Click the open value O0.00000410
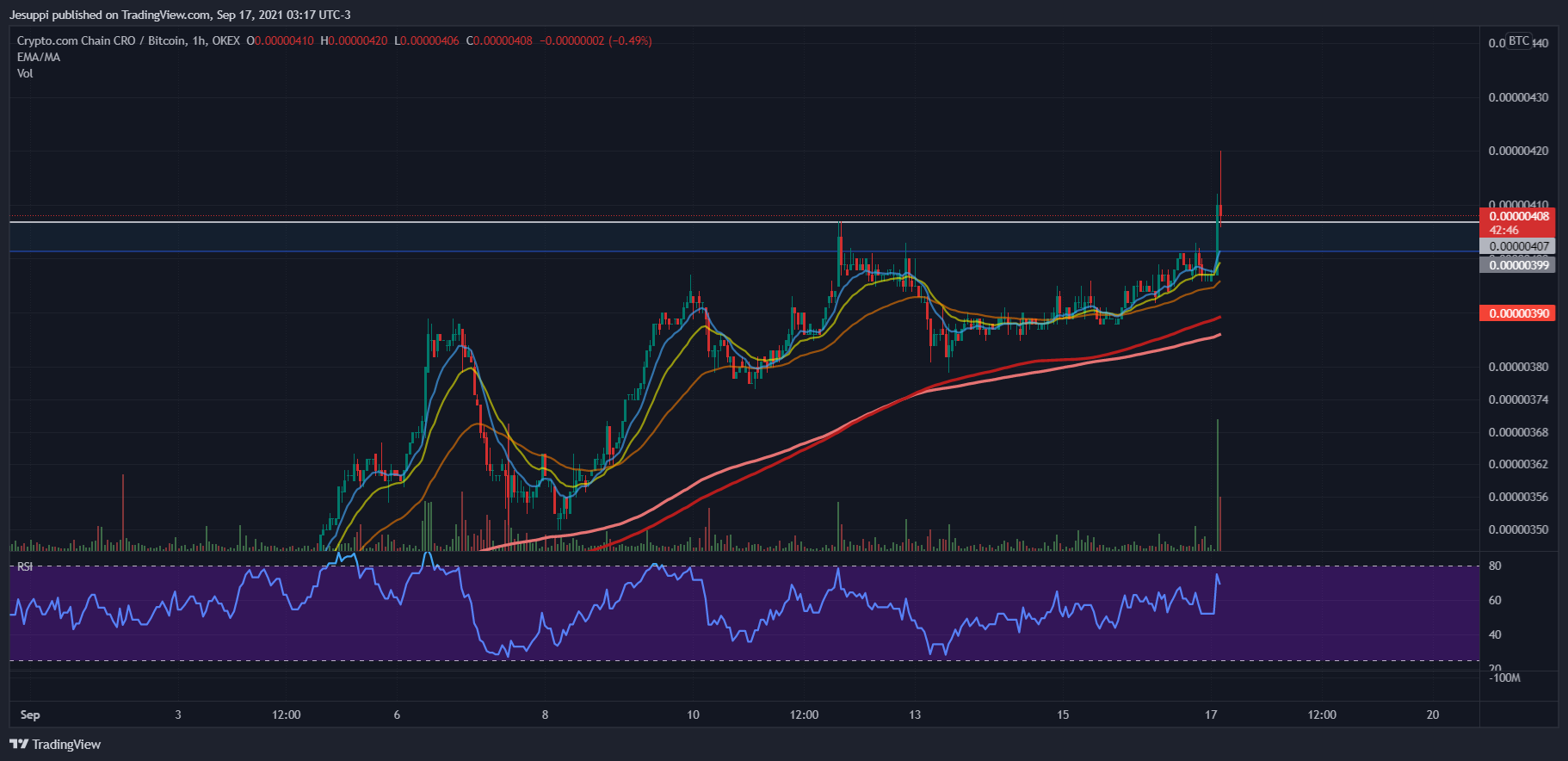 [x=281, y=40]
